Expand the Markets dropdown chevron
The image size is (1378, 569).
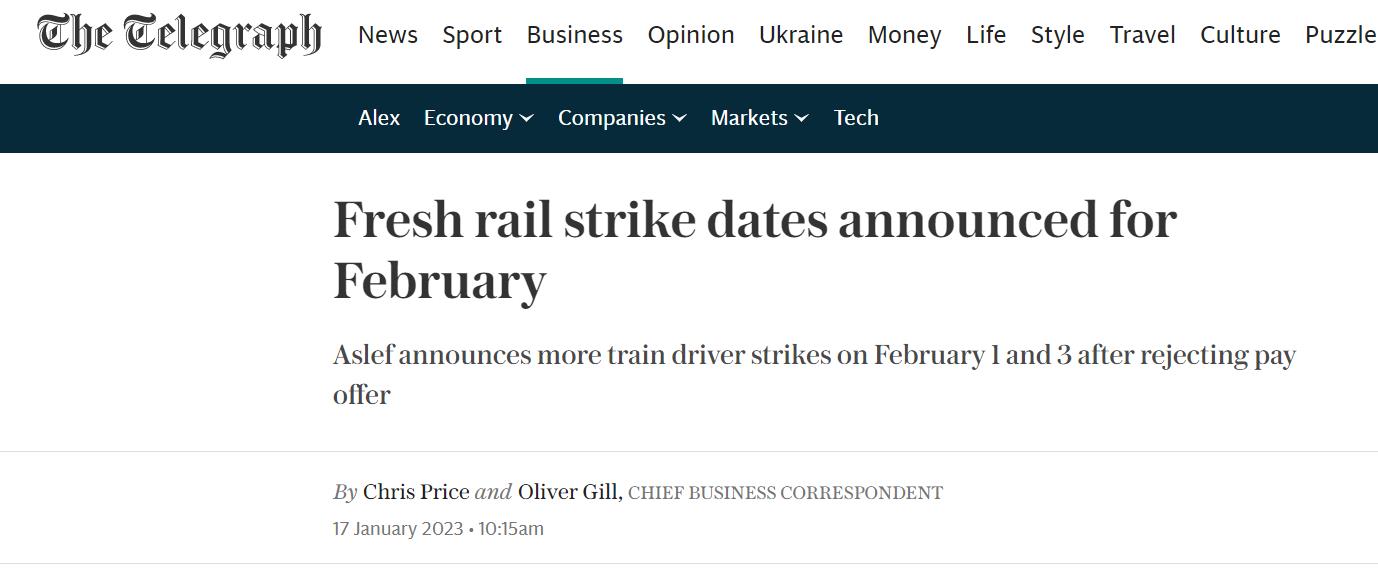[x=802, y=118]
